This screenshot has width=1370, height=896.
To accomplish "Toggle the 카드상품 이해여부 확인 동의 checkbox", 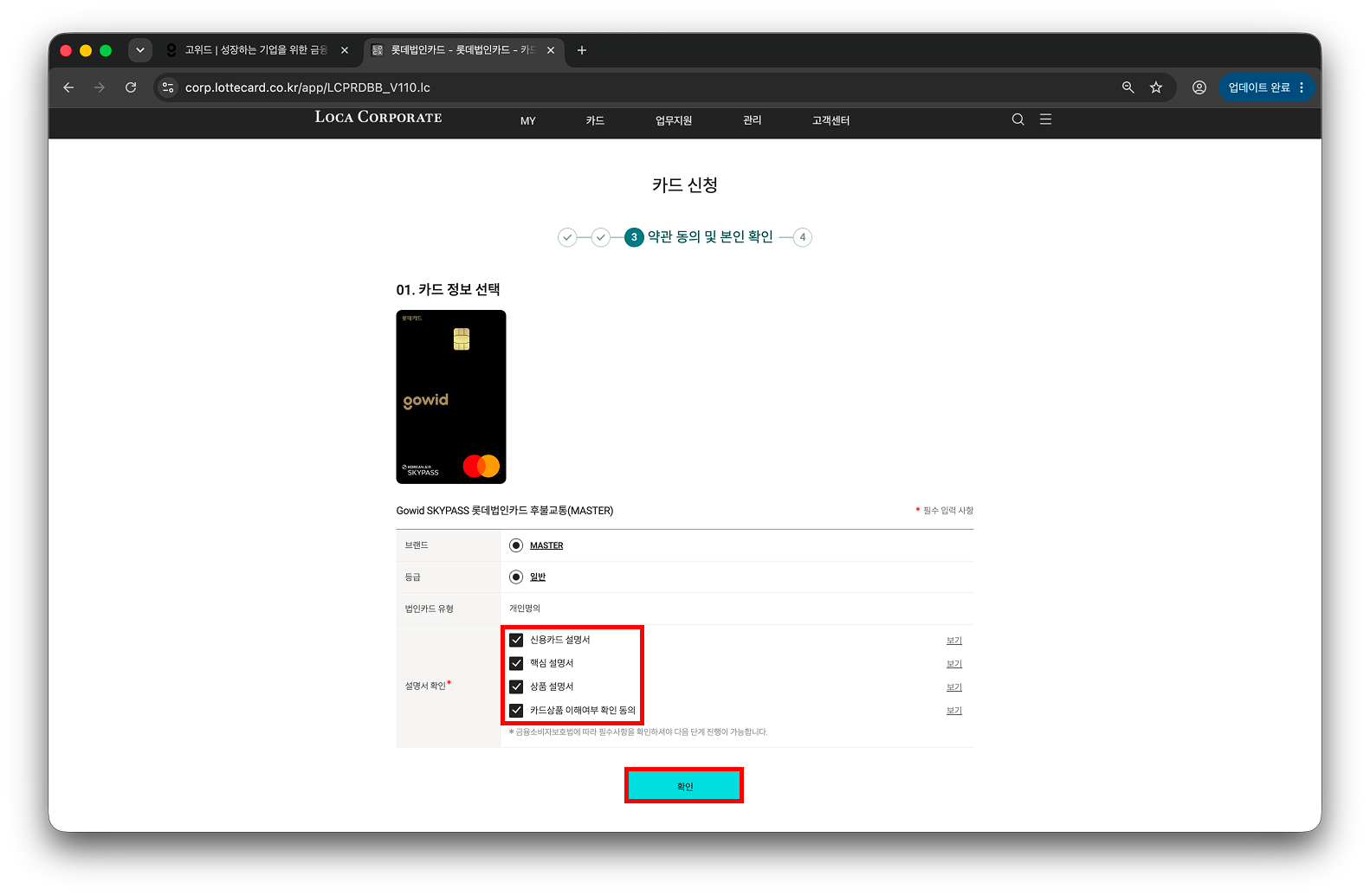I will point(516,710).
